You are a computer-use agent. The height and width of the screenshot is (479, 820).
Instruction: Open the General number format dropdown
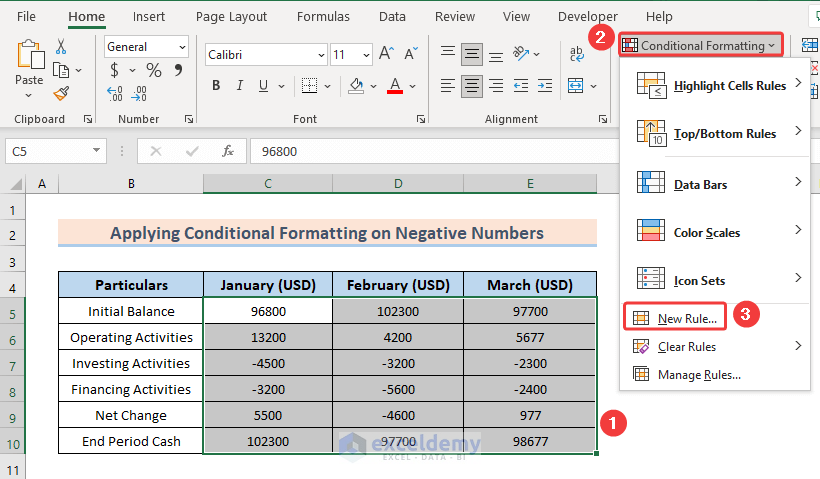(x=182, y=47)
